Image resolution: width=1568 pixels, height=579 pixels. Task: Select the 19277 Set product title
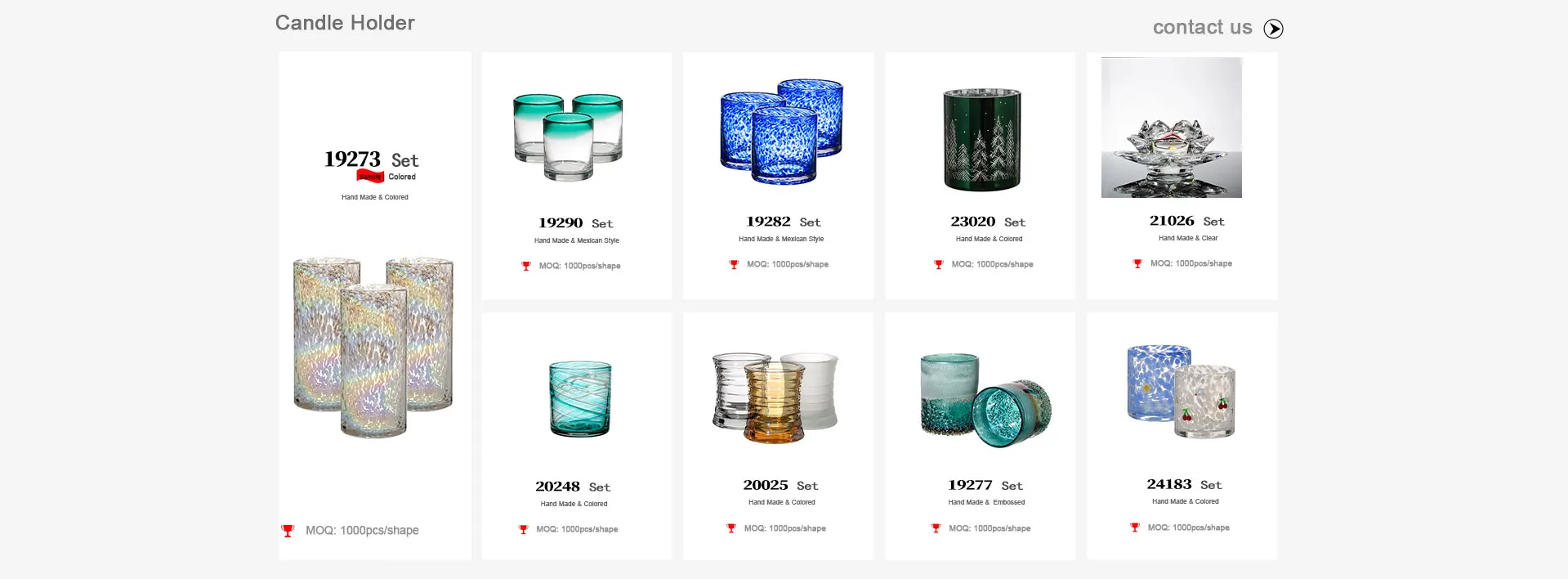[985, 485]
